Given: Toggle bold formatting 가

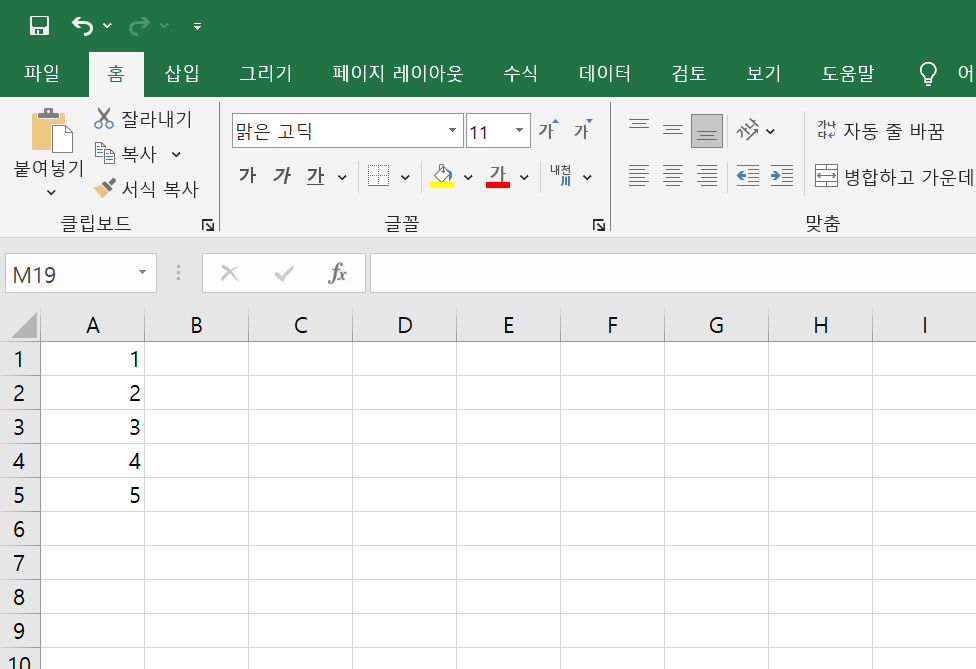Looking at the screenshot, I should [x=247, y=176].
